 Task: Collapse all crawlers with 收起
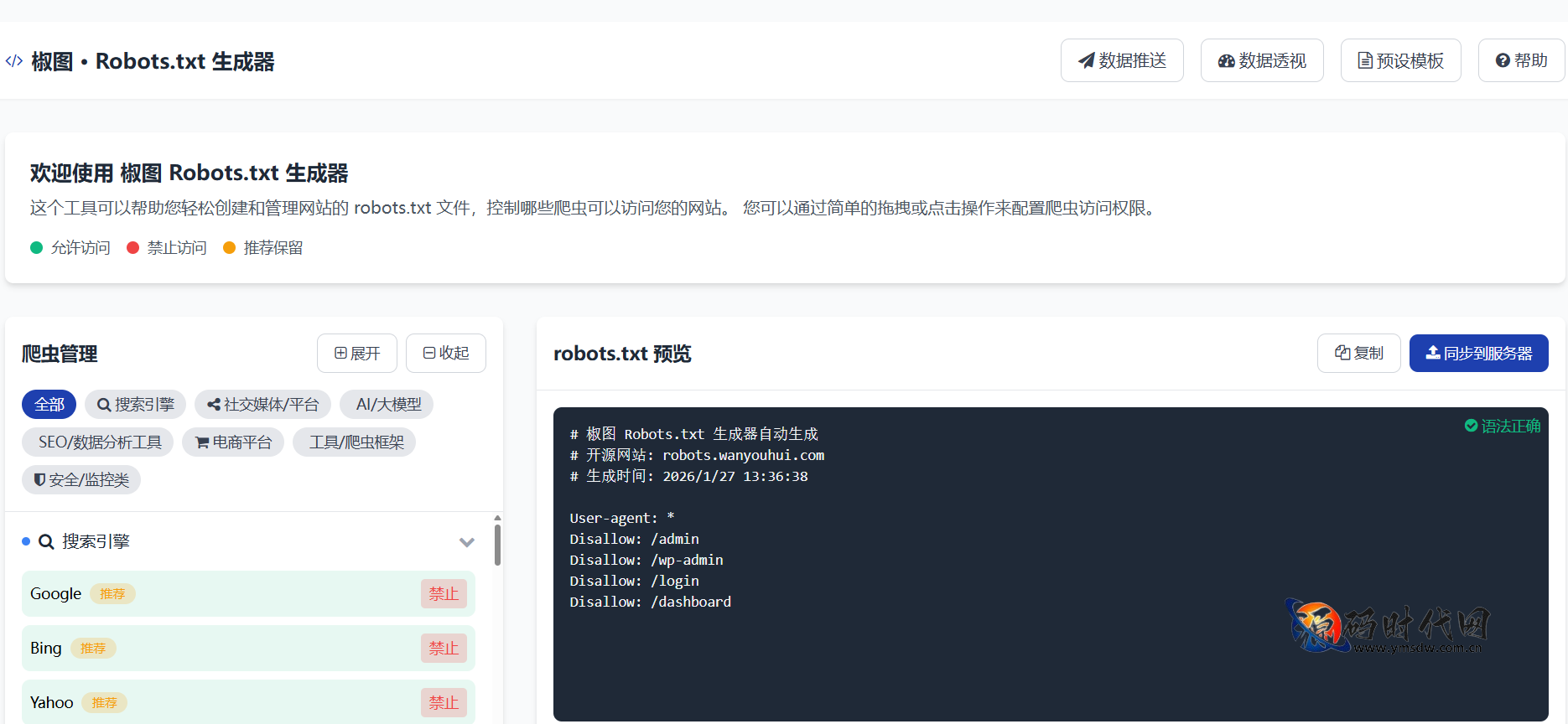click(x=445, y=353)
